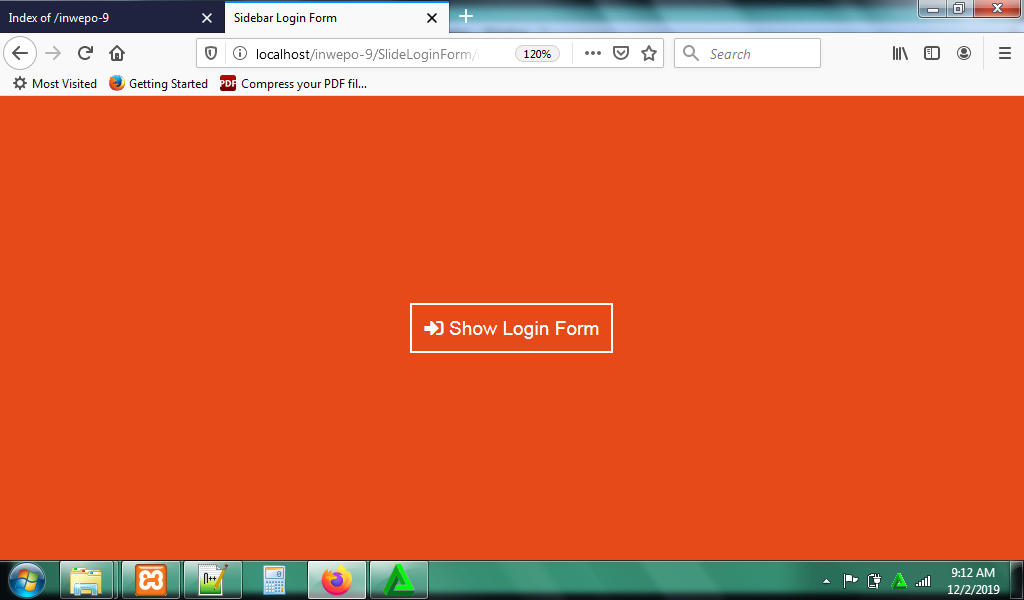Open Action Center flag icon
This screenshot has width=1024, height=600.
tap(850, 580)
